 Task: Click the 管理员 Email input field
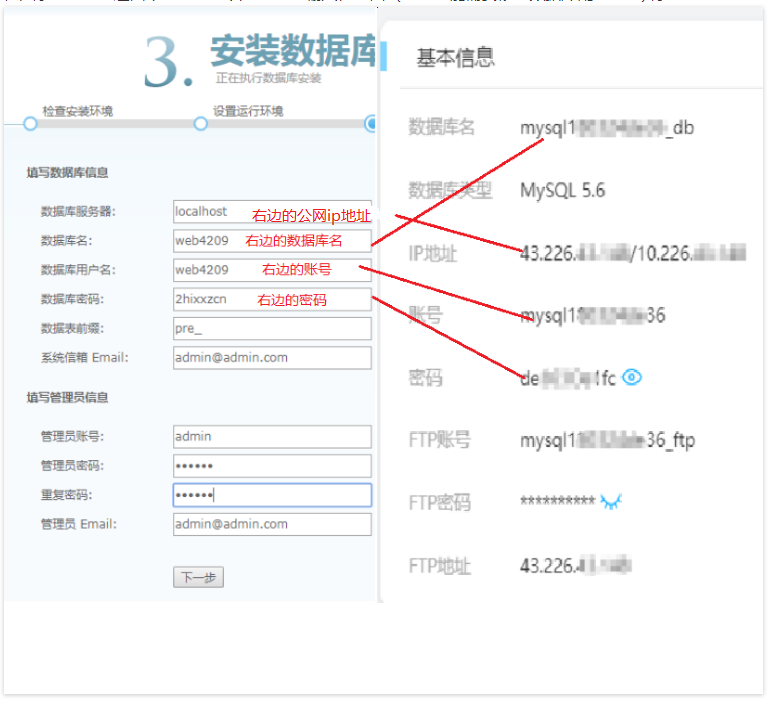pos(271,524)
